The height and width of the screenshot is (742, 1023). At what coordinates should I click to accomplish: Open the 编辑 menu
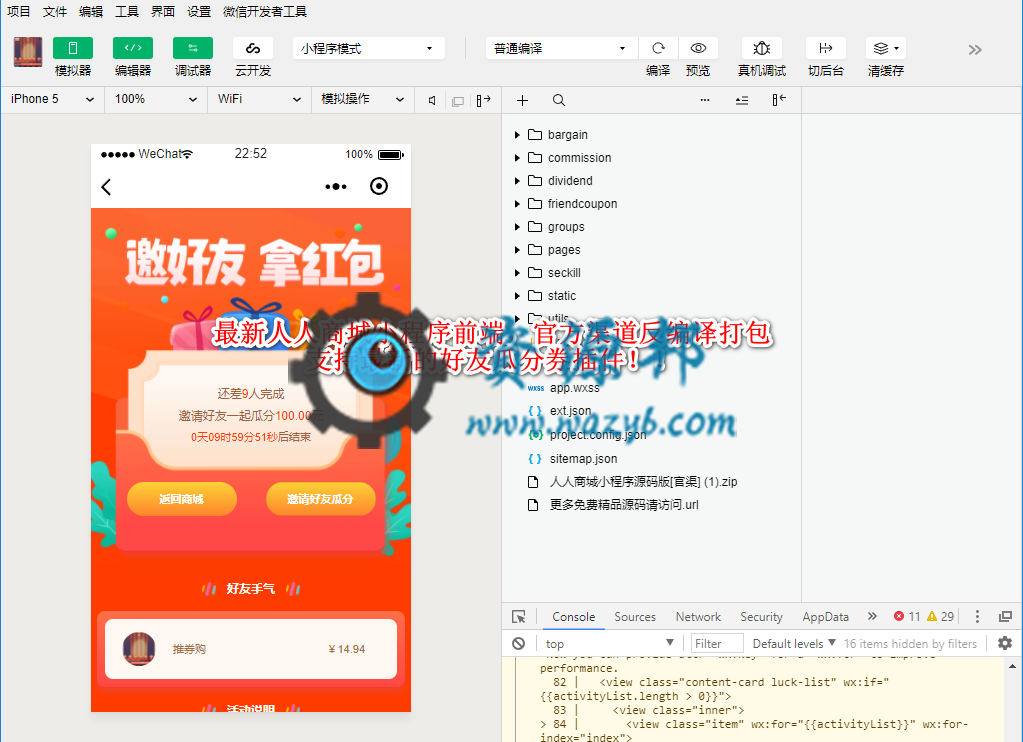(x=91, y=12)
